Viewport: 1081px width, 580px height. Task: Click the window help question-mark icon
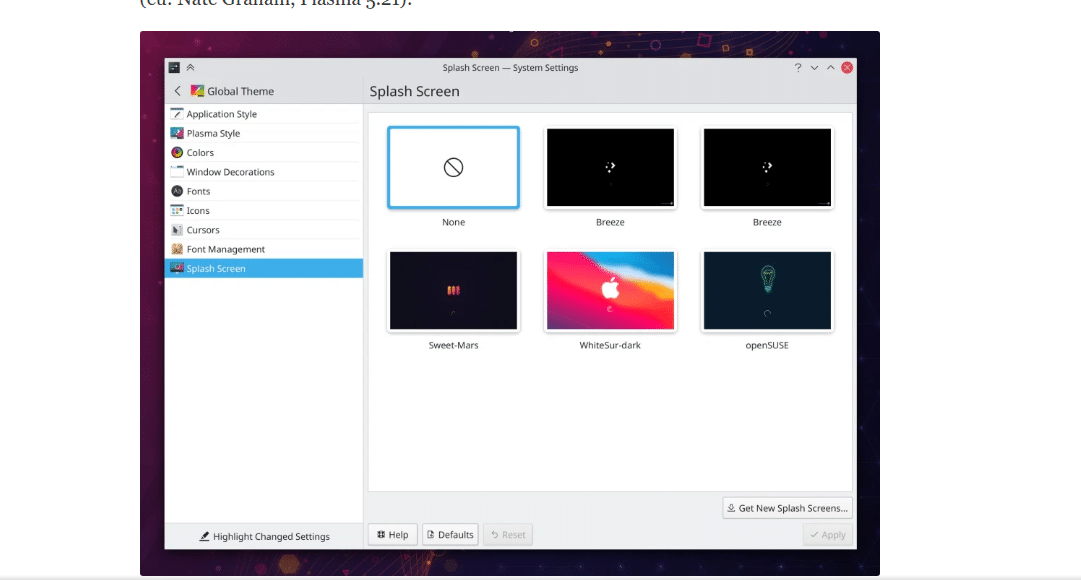(798, 68)
